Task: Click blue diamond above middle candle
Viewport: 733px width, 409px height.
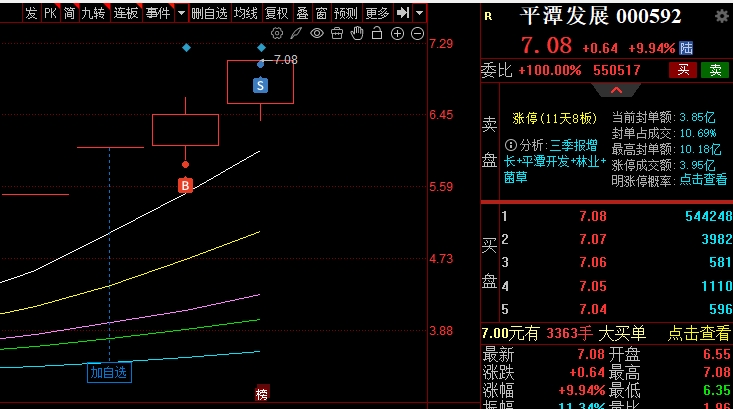Action: pos(186,48)
